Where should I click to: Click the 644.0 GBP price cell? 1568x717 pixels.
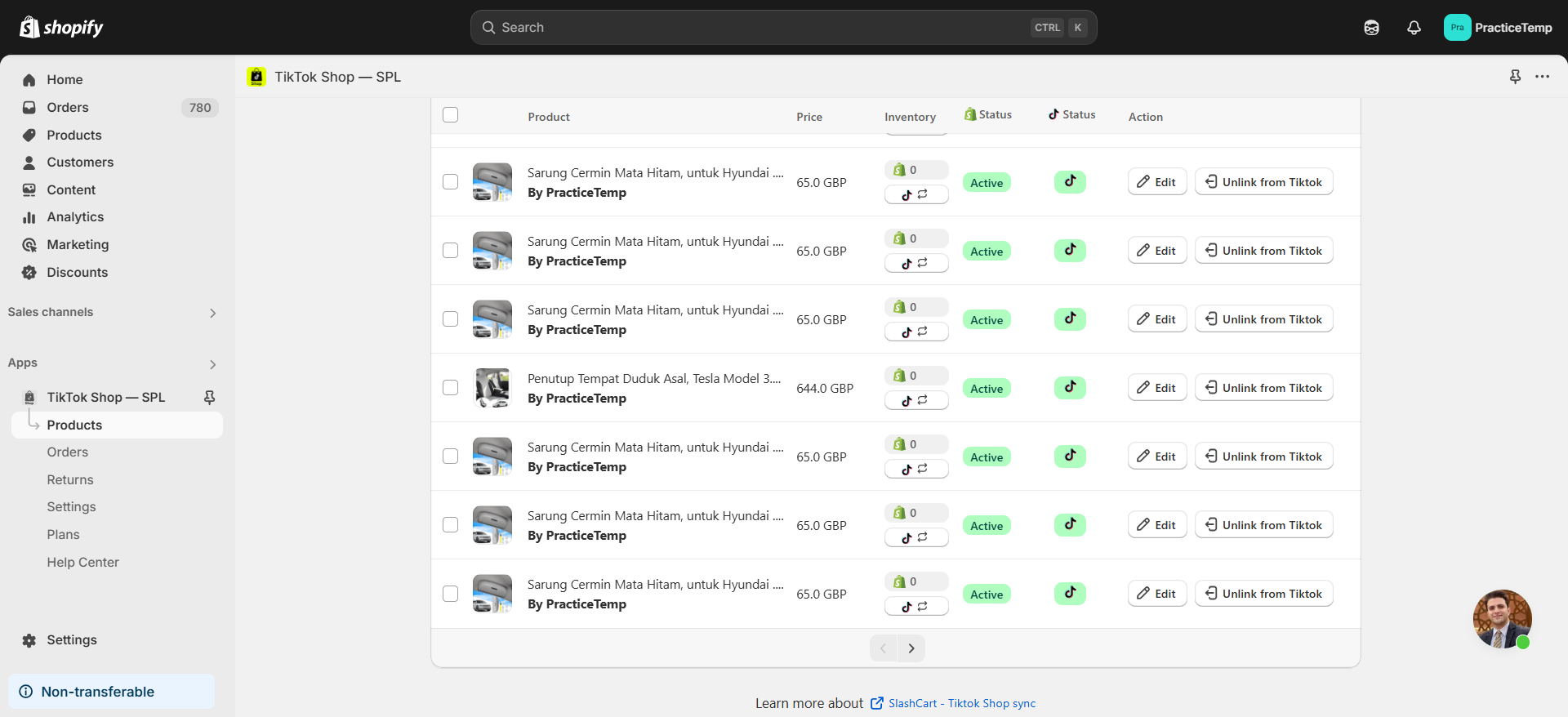(825, 389)
